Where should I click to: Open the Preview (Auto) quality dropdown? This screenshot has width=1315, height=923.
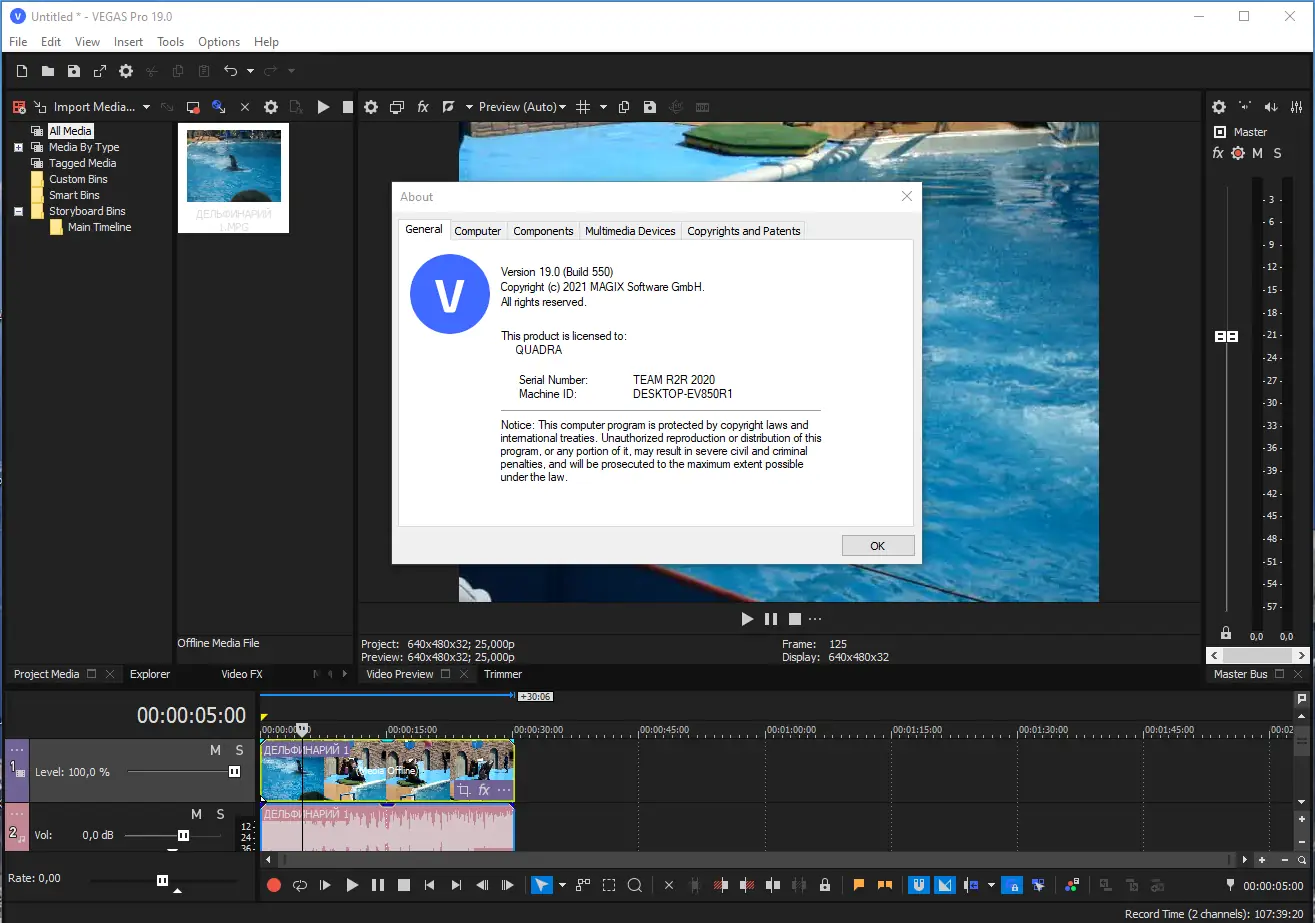[522, 107]
